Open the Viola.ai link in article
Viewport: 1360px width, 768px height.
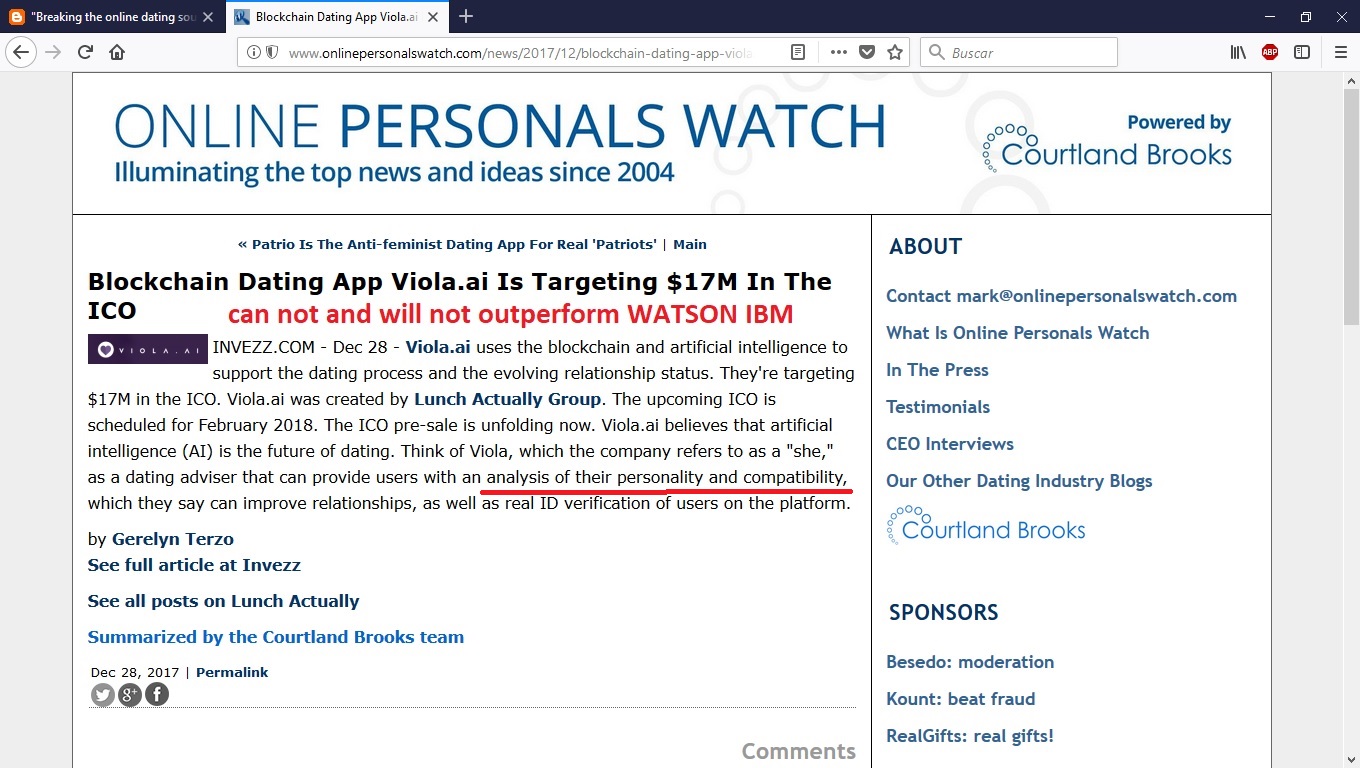[438, 347]
